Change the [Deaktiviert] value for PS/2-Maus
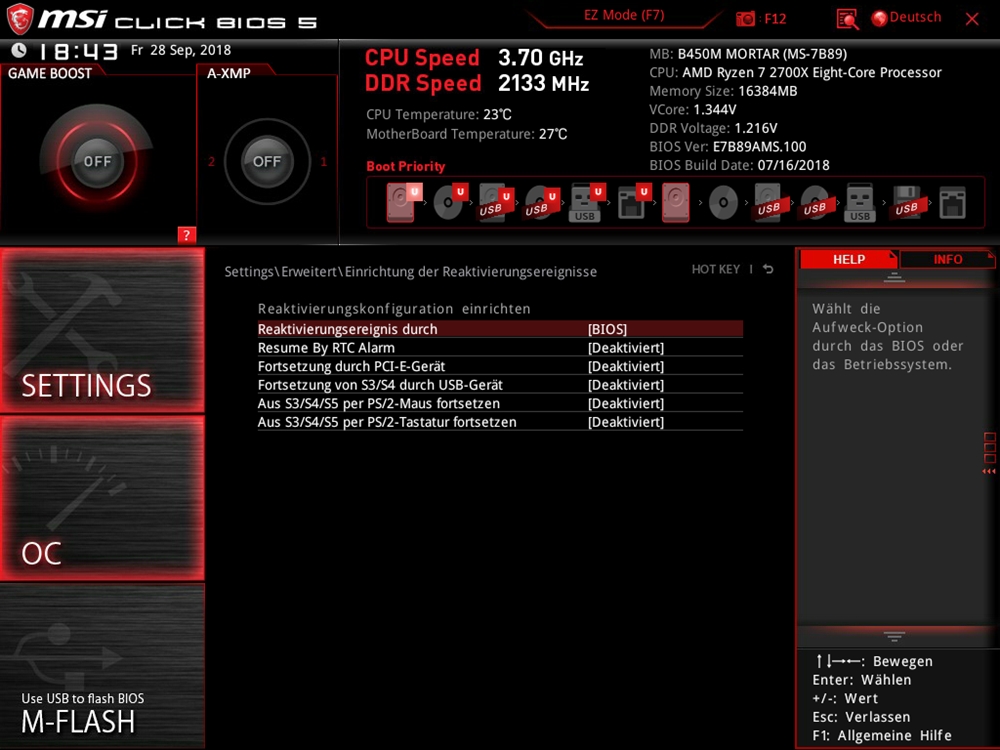Image resolution: width=1000 pixels, height=750 pixels. click(626, 403)
